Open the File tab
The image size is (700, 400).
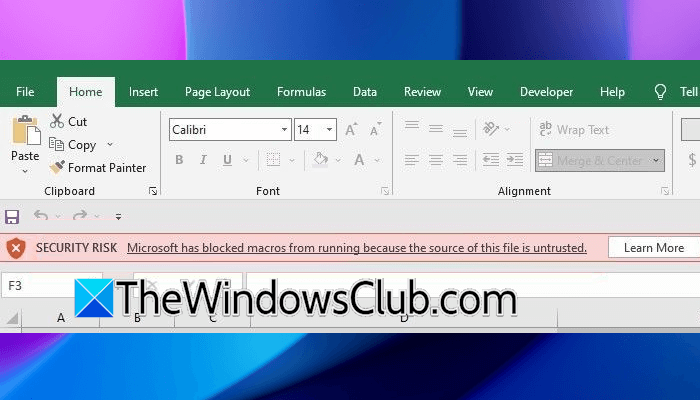coord(25,92)
